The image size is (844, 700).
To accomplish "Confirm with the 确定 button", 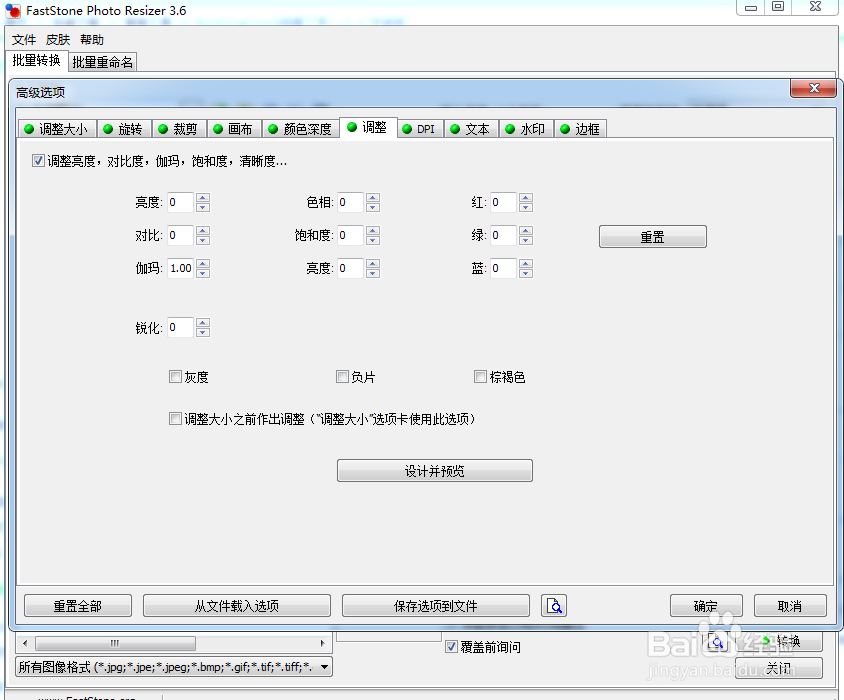I will click(706, 606).
